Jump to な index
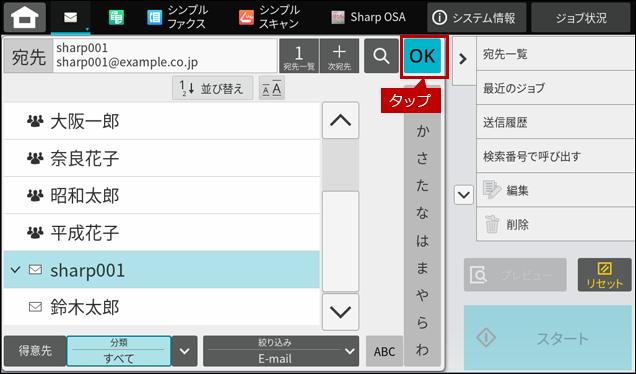636x374 pixels. click(x=422, y=213)
